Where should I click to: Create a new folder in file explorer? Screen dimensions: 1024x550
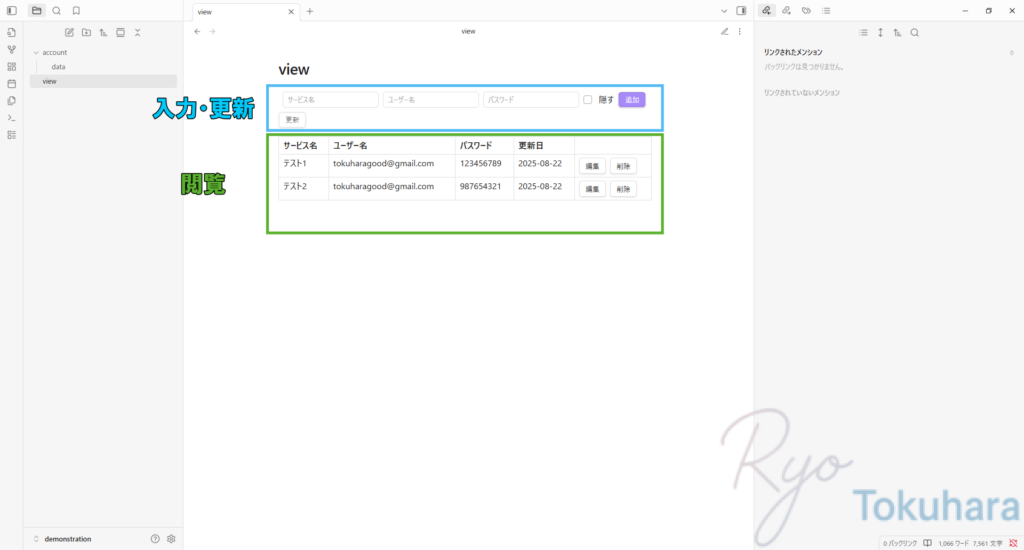(86, 32)
